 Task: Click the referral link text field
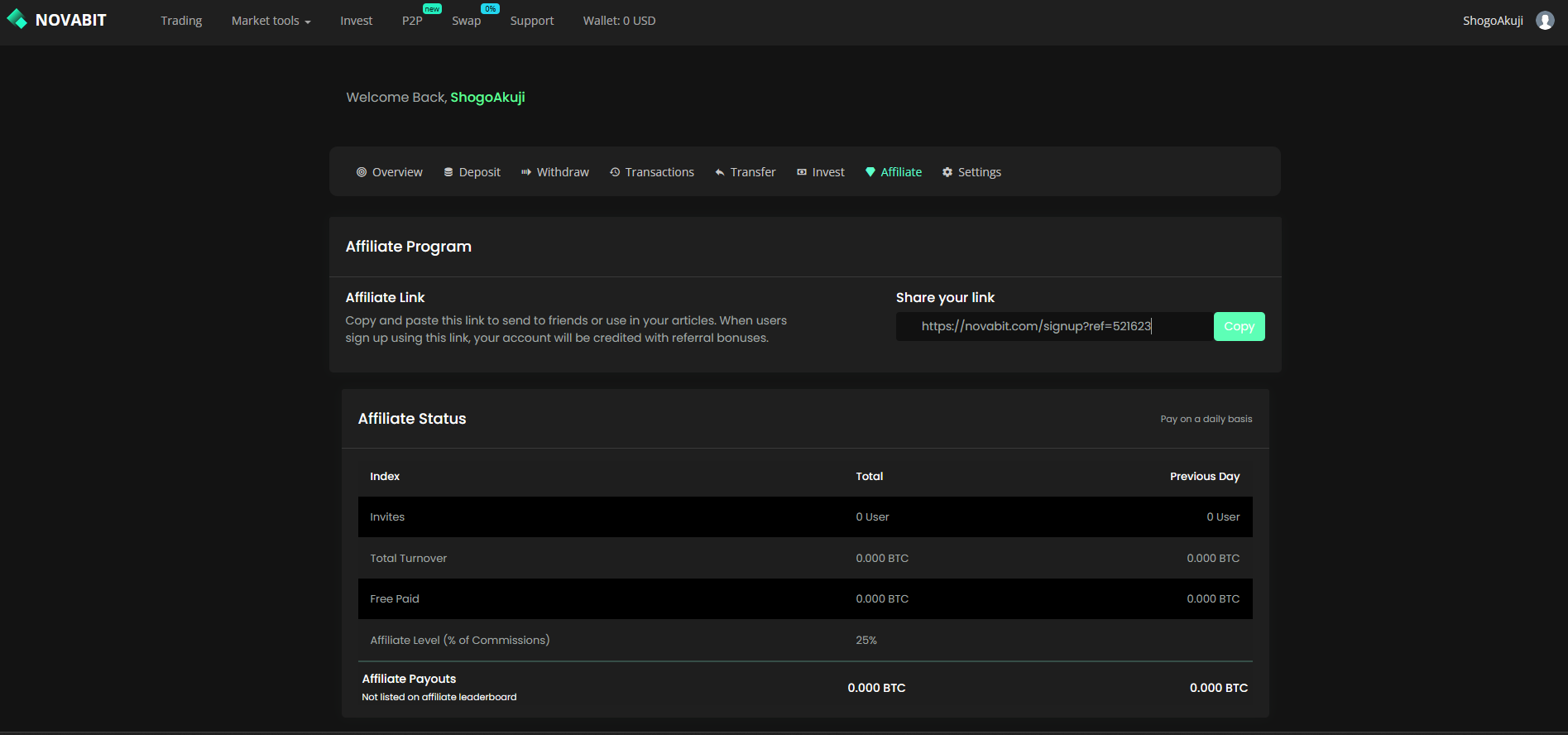click(1053, 326)
